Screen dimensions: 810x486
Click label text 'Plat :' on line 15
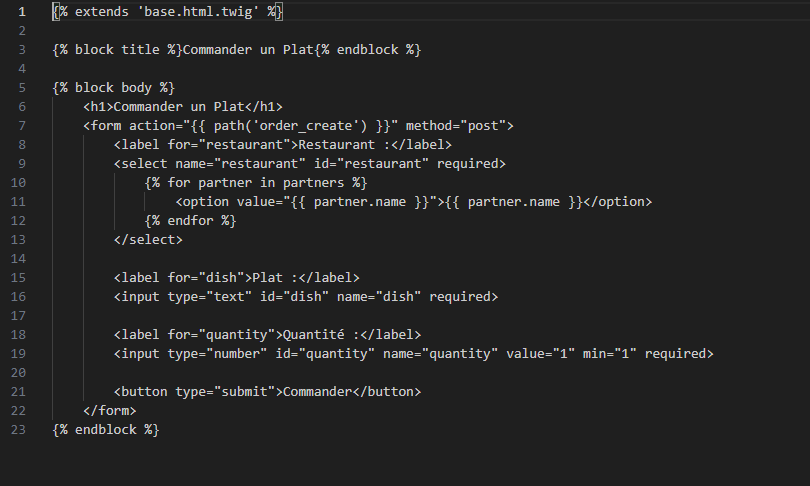click(x=275, y=278)
